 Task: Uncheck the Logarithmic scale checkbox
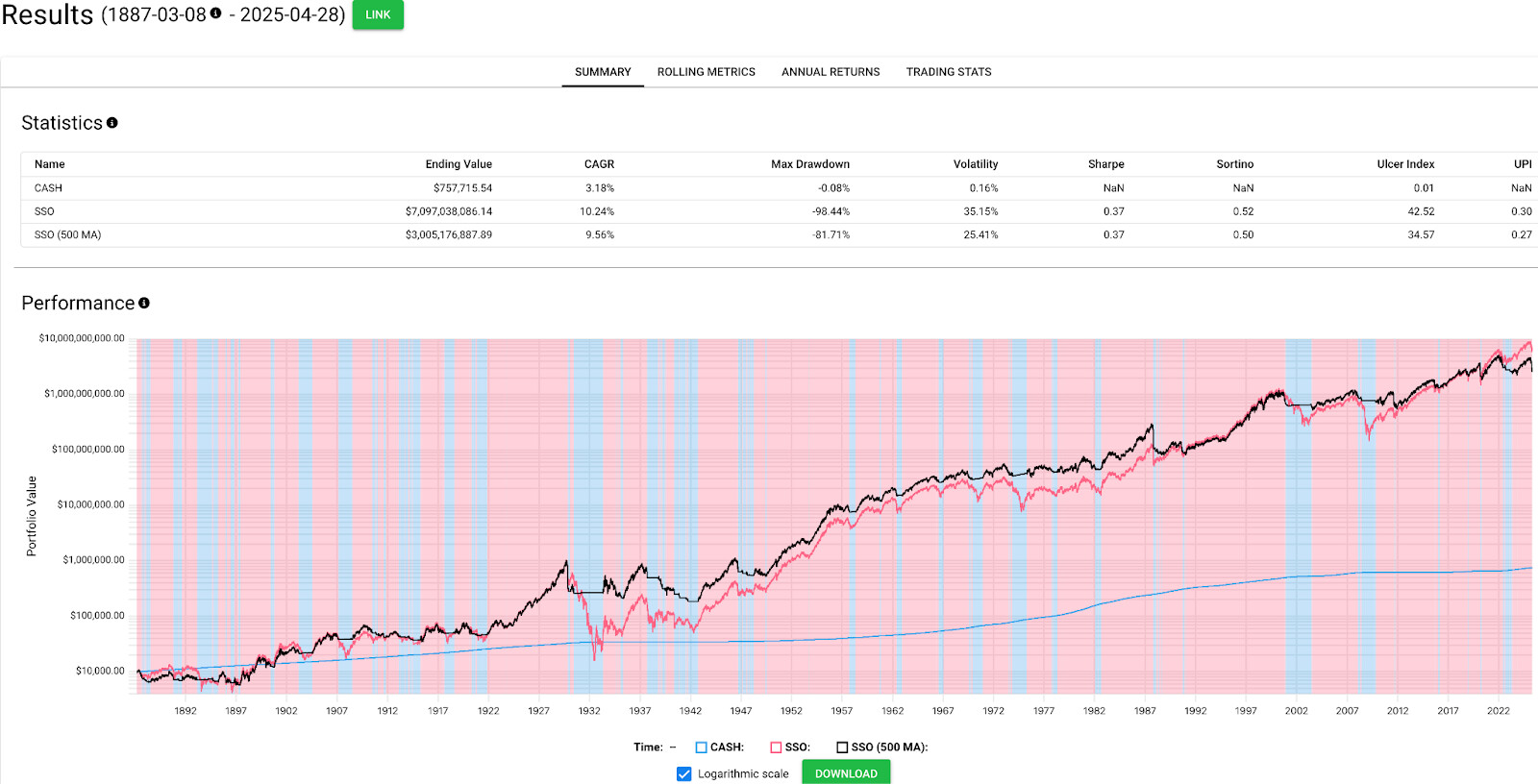pos(684,774)
